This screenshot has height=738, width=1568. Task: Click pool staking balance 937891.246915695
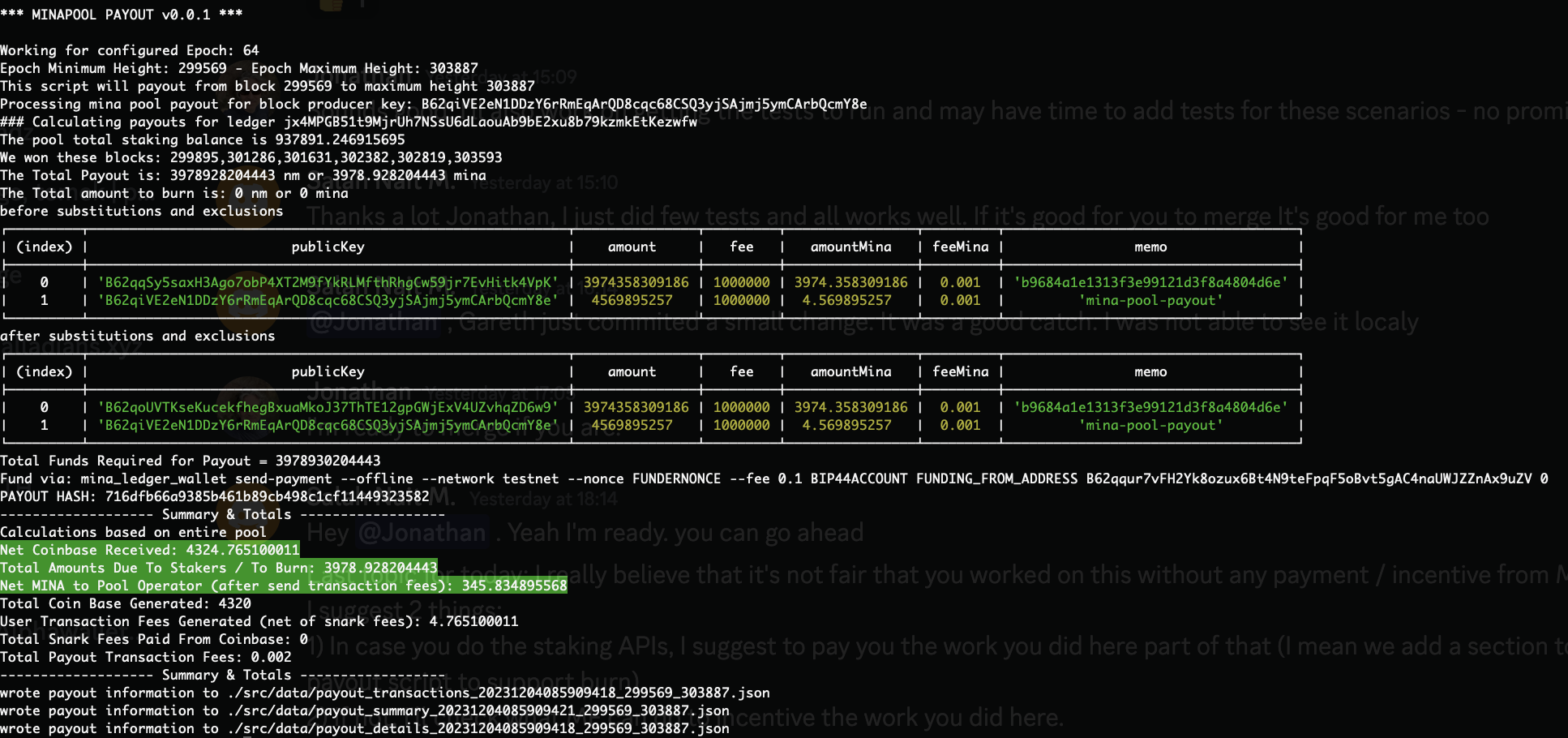click(341, 139)
